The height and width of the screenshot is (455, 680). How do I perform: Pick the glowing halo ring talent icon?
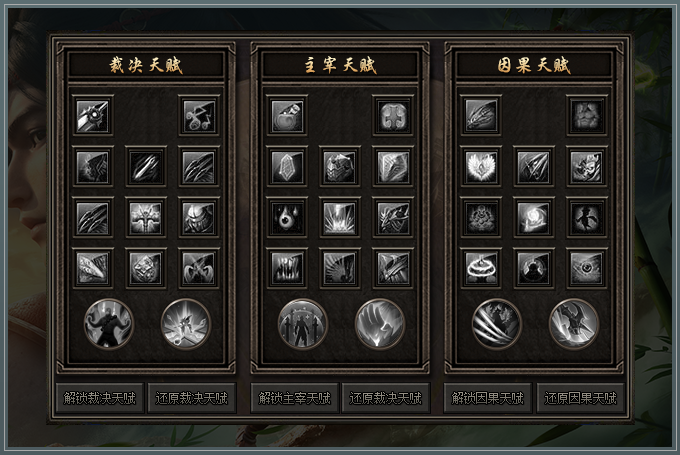coord(481,268)
